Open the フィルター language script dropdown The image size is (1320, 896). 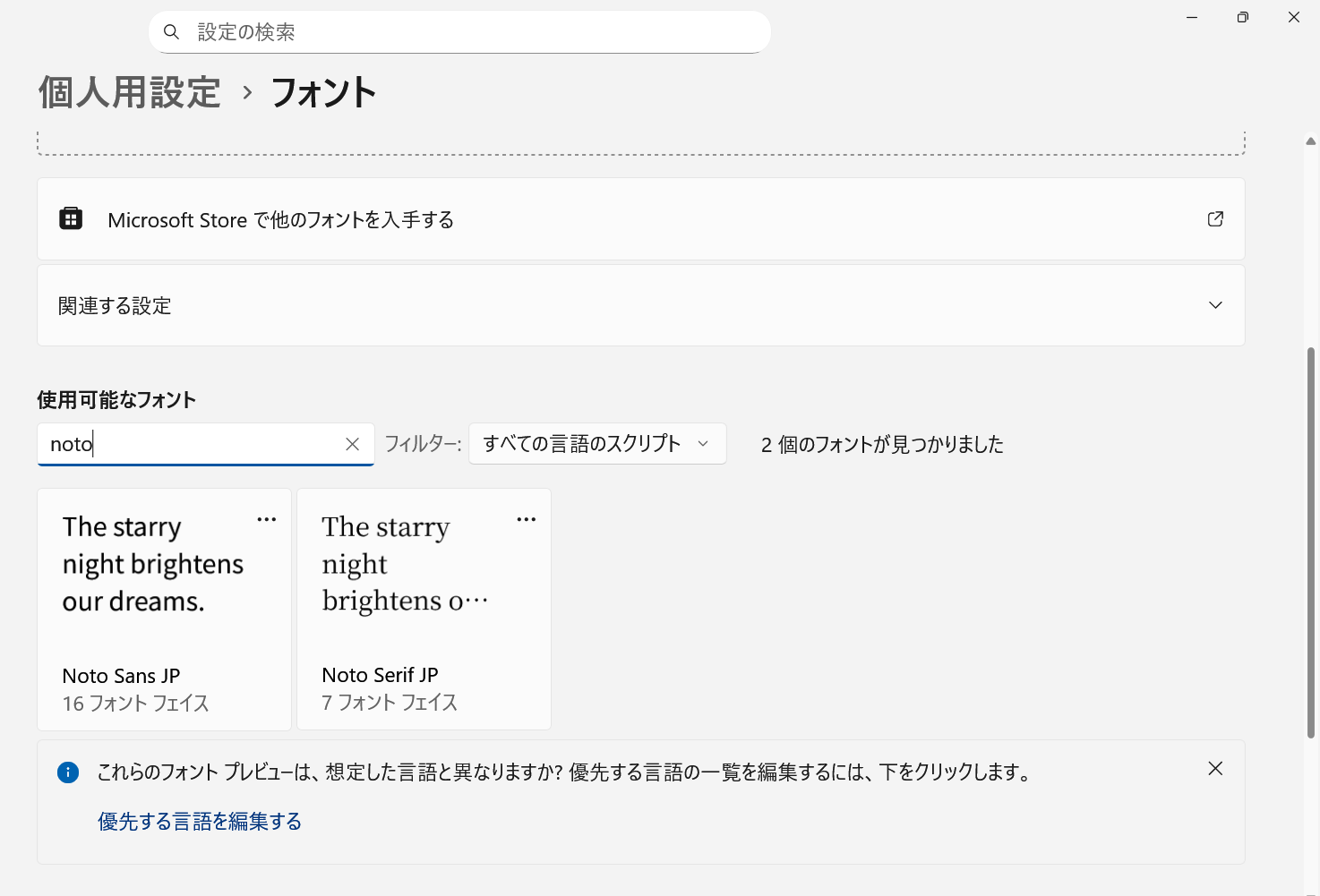tap(596, 443)
